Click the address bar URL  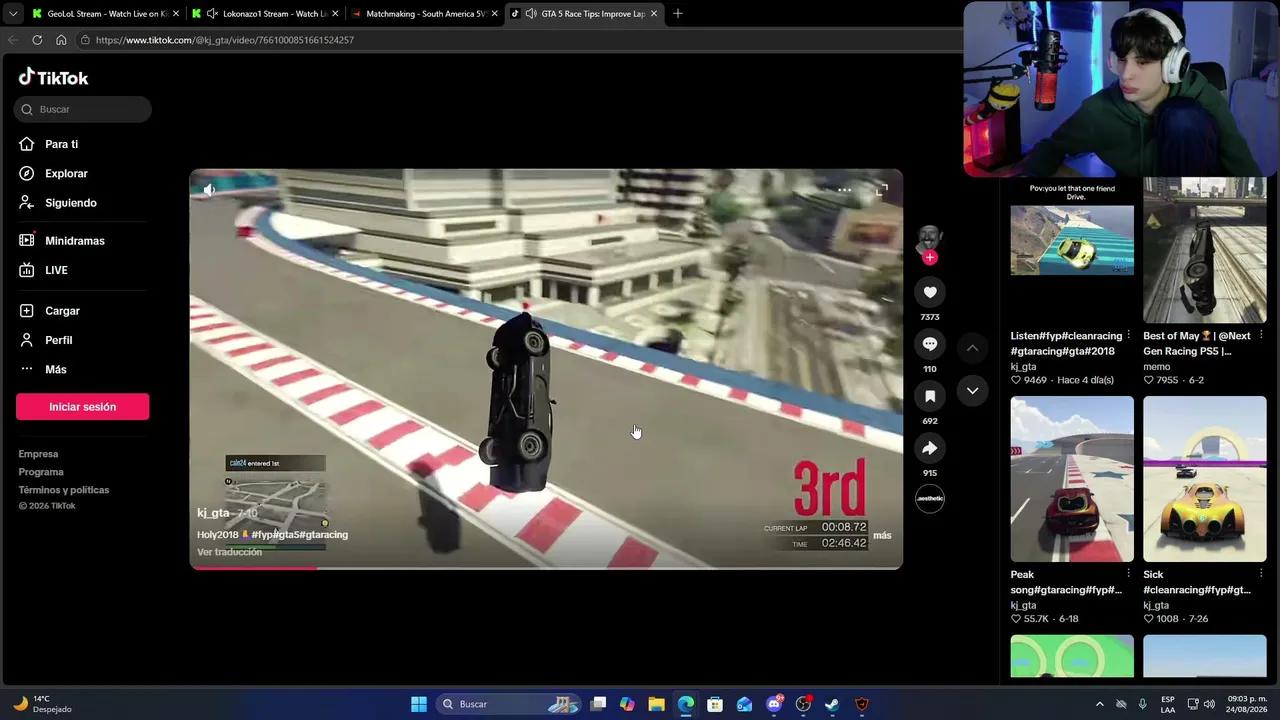point(225,40)
